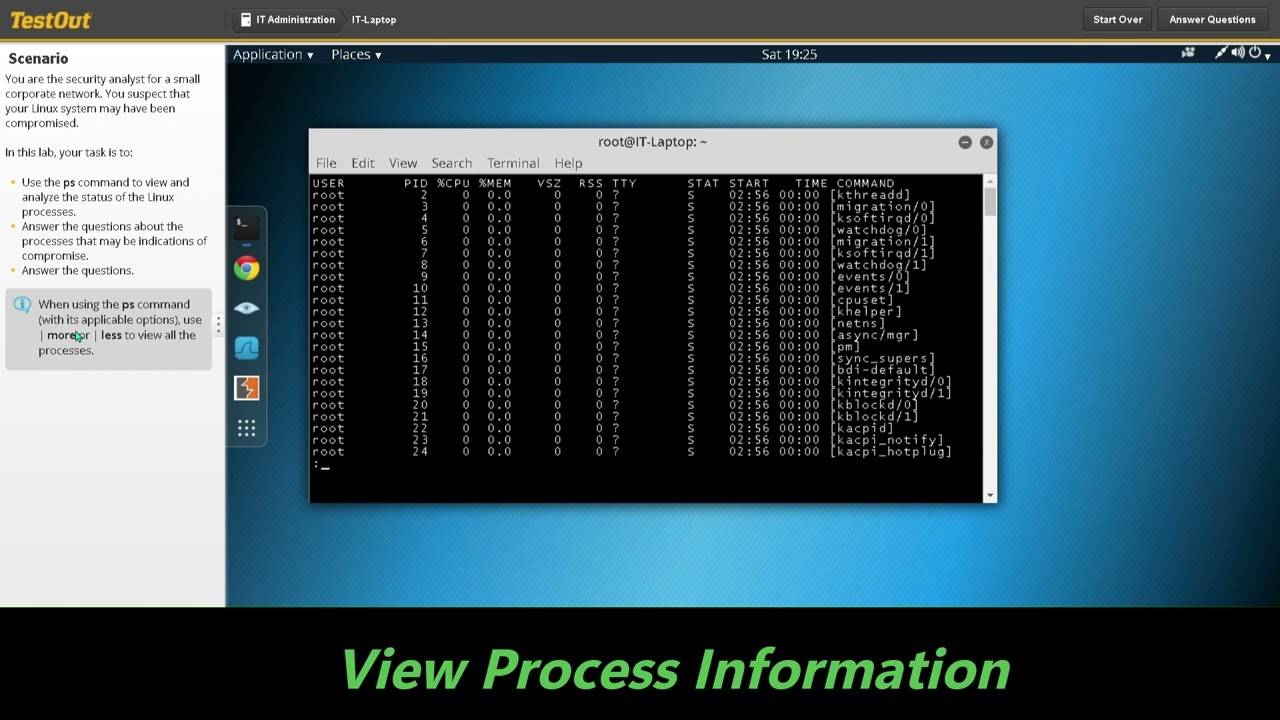The width and height of the screenshot is (1280, 720).
Task: Click the [sync_supers] command entry
Action: (x=882, y=358)
